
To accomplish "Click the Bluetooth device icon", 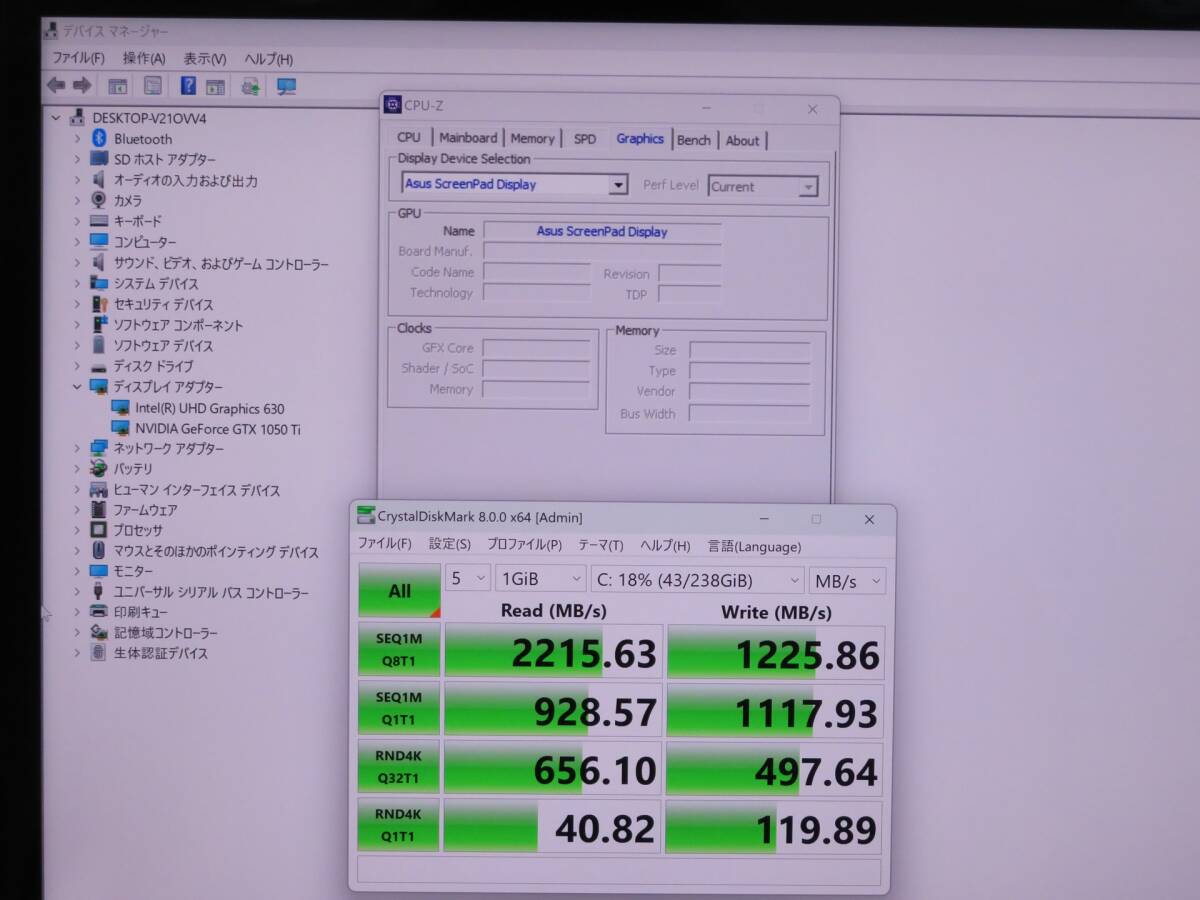I will [x=99, y=139].
